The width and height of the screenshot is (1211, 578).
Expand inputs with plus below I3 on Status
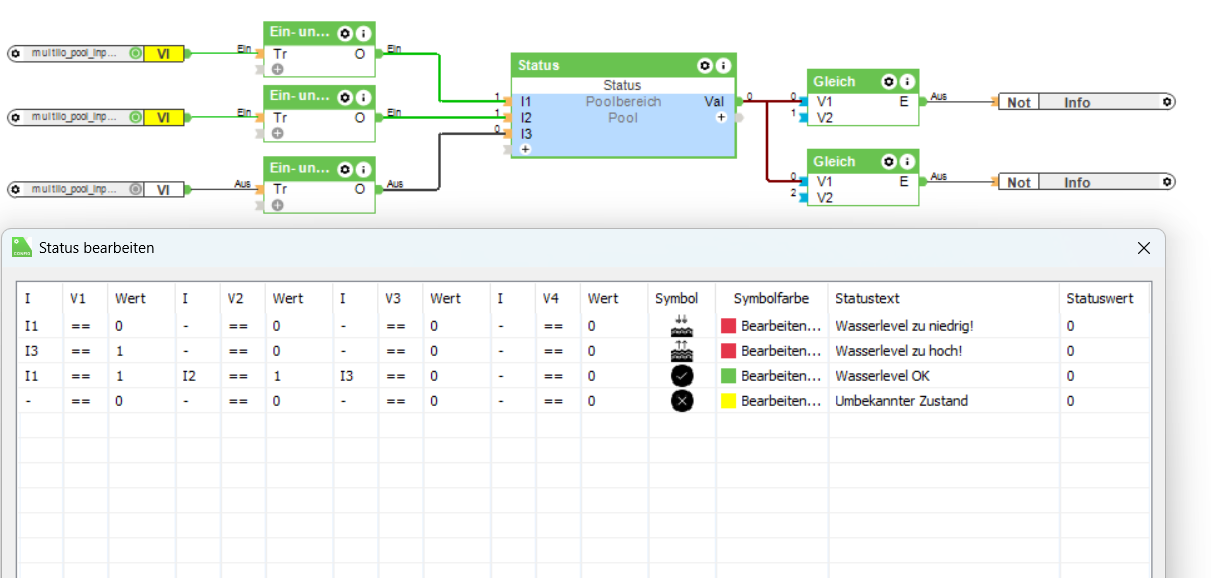pyautogui.click(x=525, y=149)
